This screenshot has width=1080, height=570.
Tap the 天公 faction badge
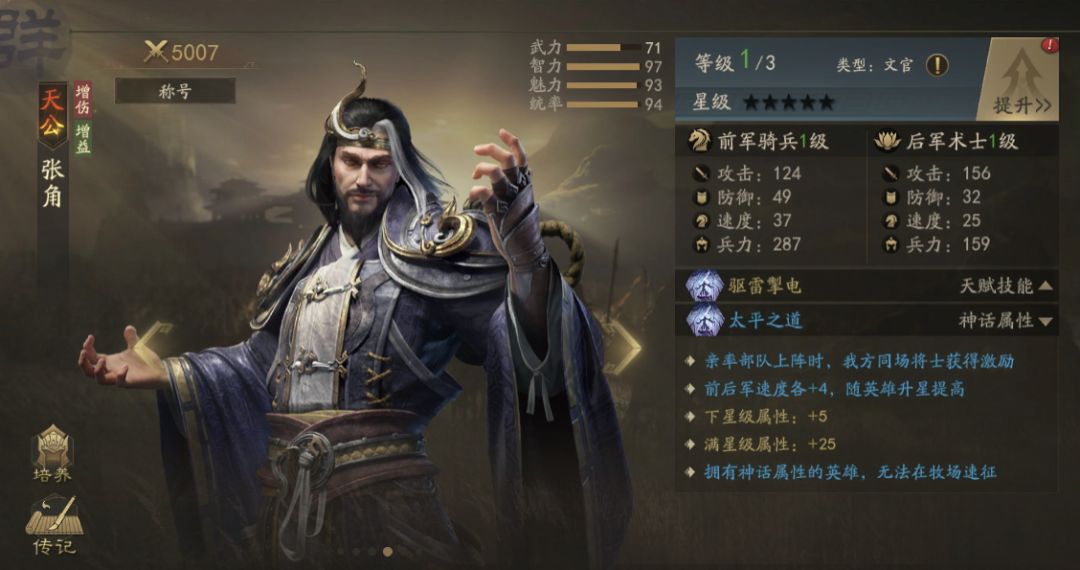[x=52, y=114]
